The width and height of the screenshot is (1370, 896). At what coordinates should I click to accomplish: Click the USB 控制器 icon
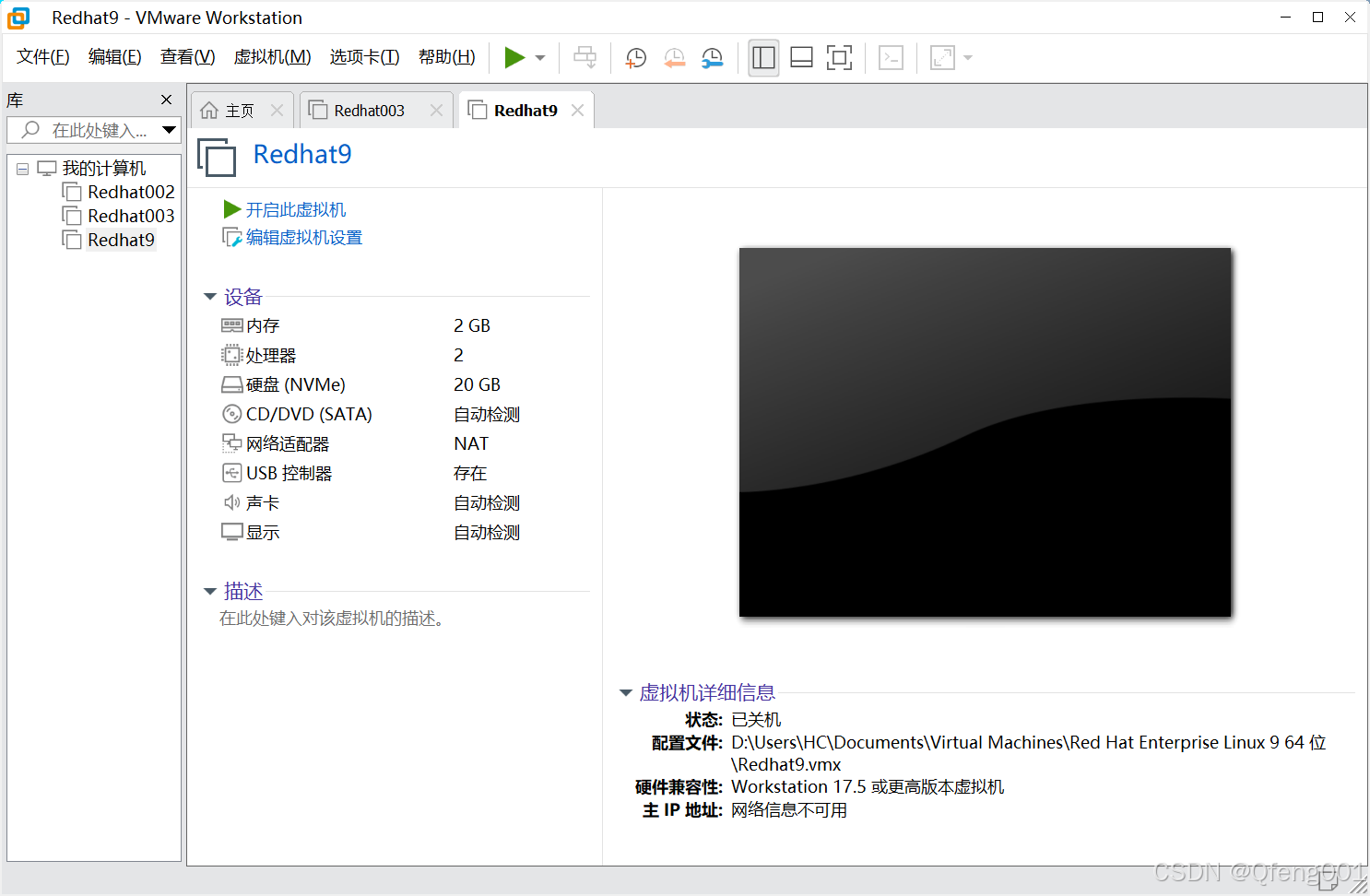click(231, 473)
